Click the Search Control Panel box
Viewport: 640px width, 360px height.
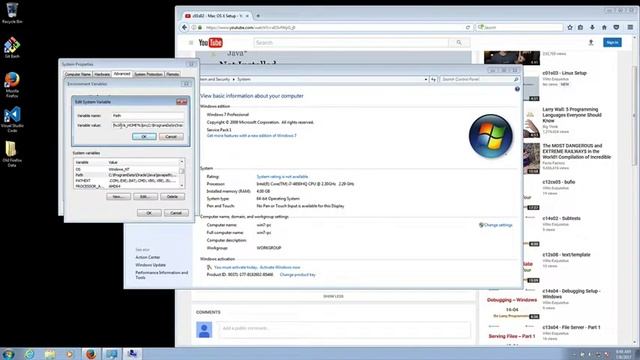tap(480, 79)
